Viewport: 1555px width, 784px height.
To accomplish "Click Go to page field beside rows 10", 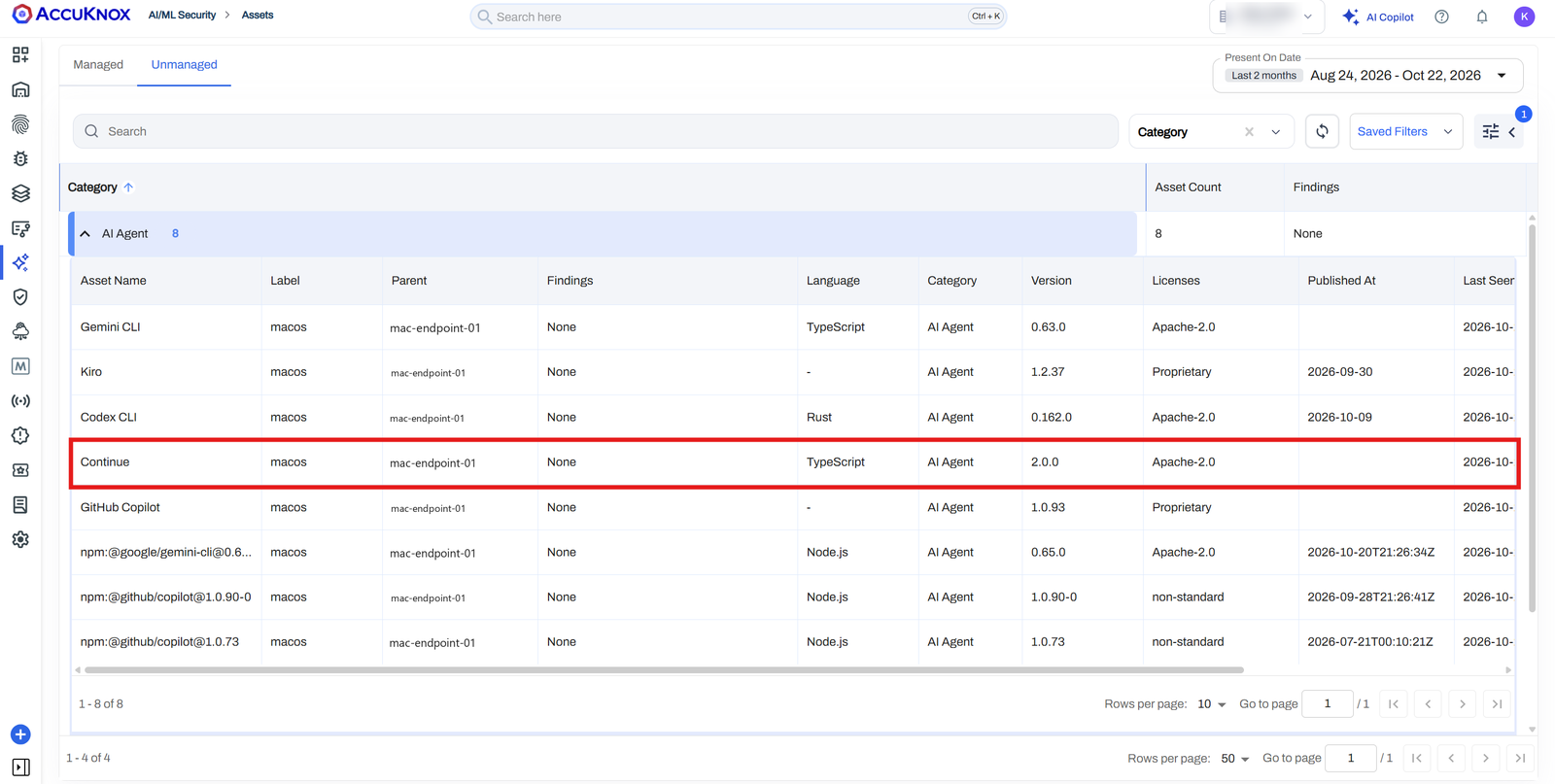I will (x=1327, y=704).
